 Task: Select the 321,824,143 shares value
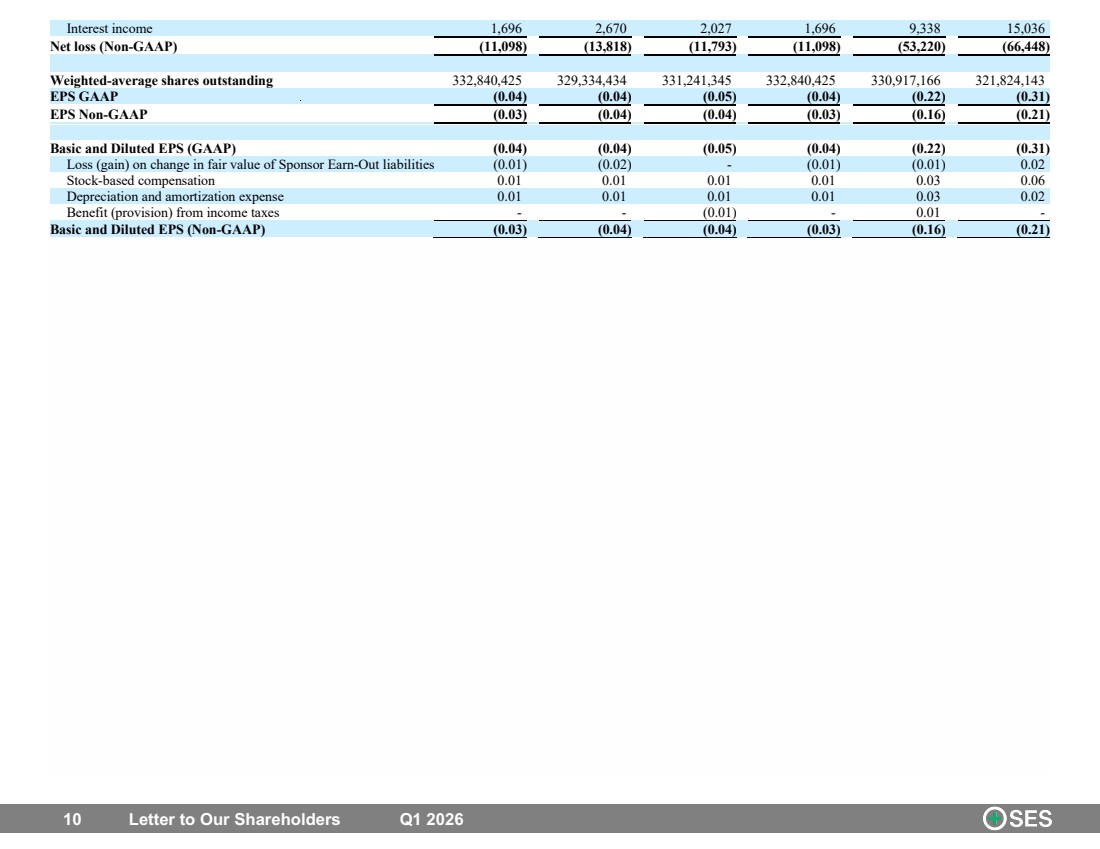point(1010,81)
